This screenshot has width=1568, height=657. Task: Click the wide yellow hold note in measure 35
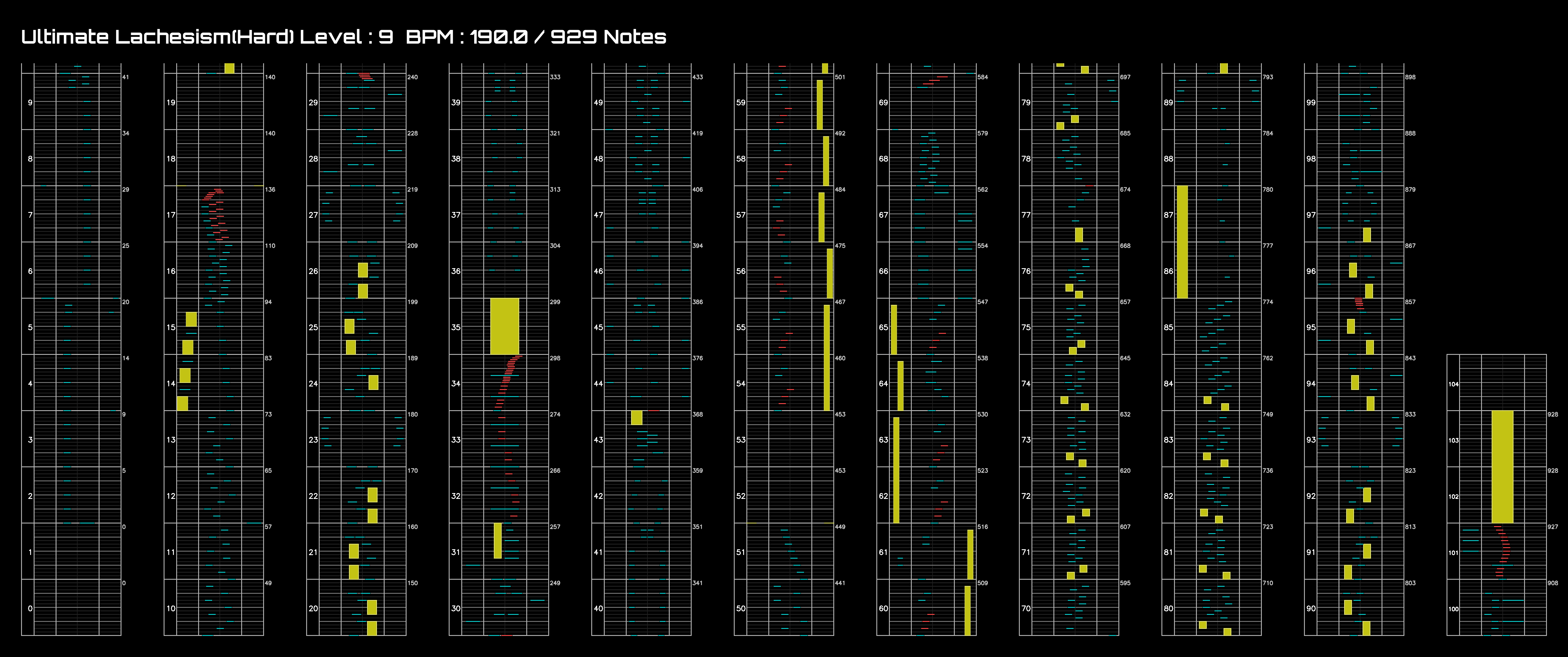pyautogui.click(x=505, y=326)
